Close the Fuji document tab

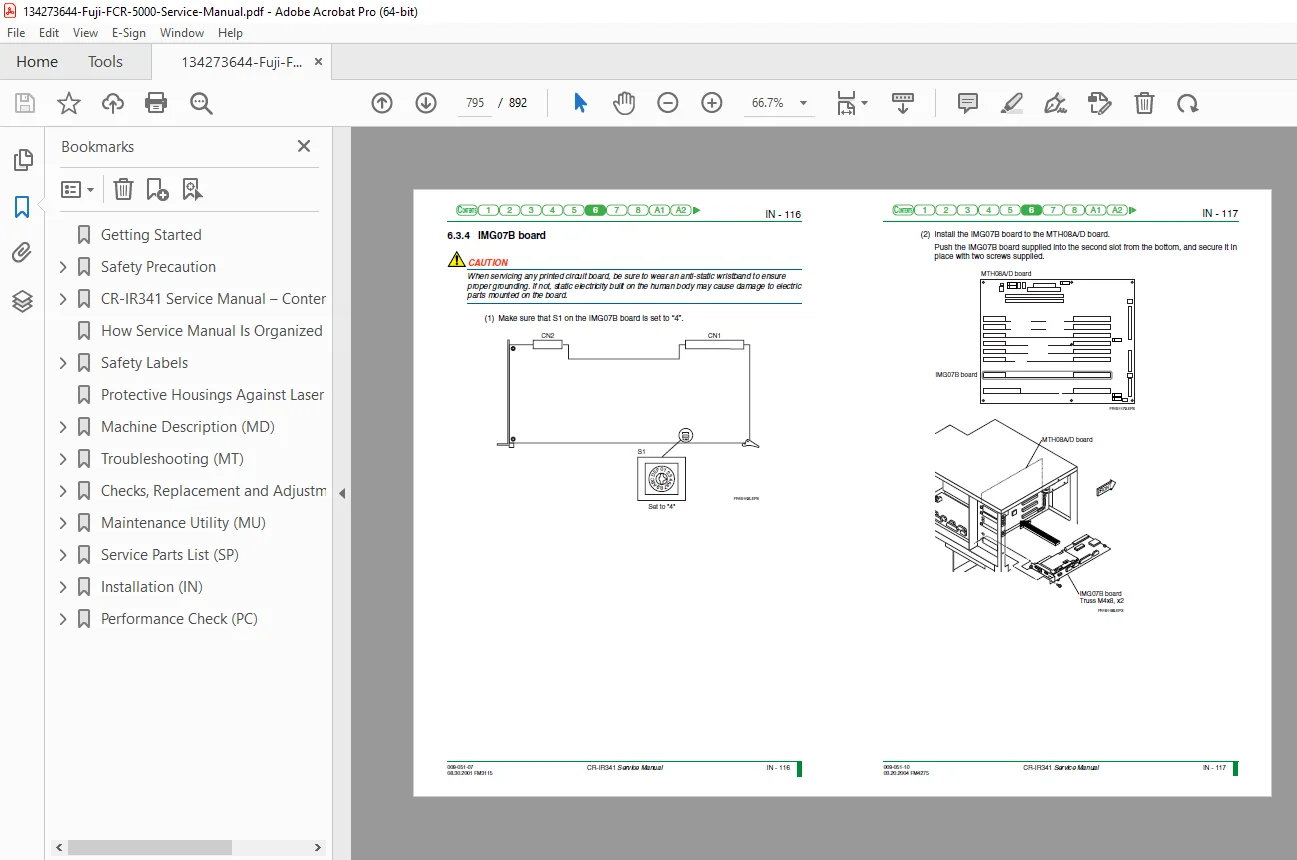[x=319, y=62]
